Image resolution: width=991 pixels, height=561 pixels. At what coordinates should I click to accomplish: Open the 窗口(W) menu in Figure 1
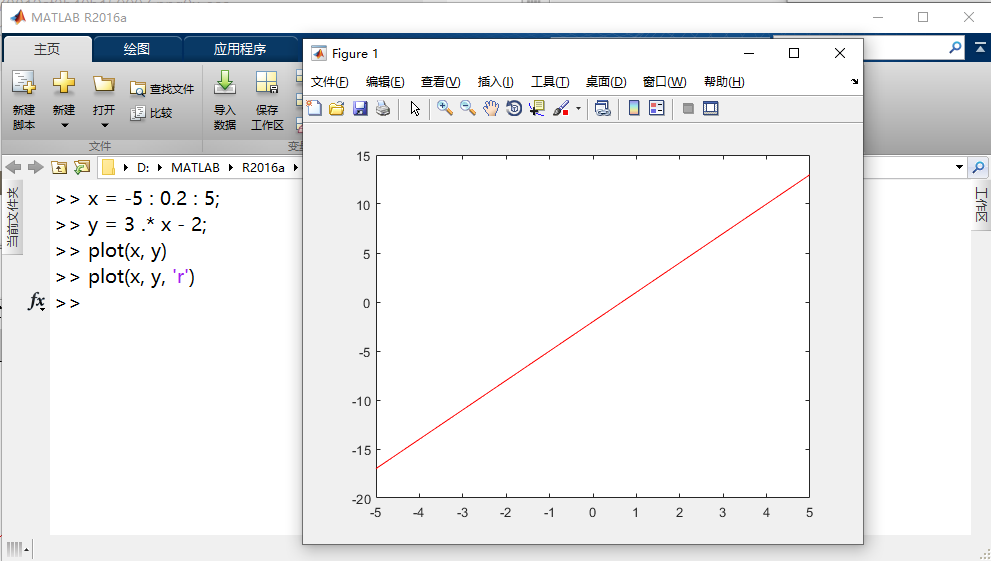[x=664, y=81]
